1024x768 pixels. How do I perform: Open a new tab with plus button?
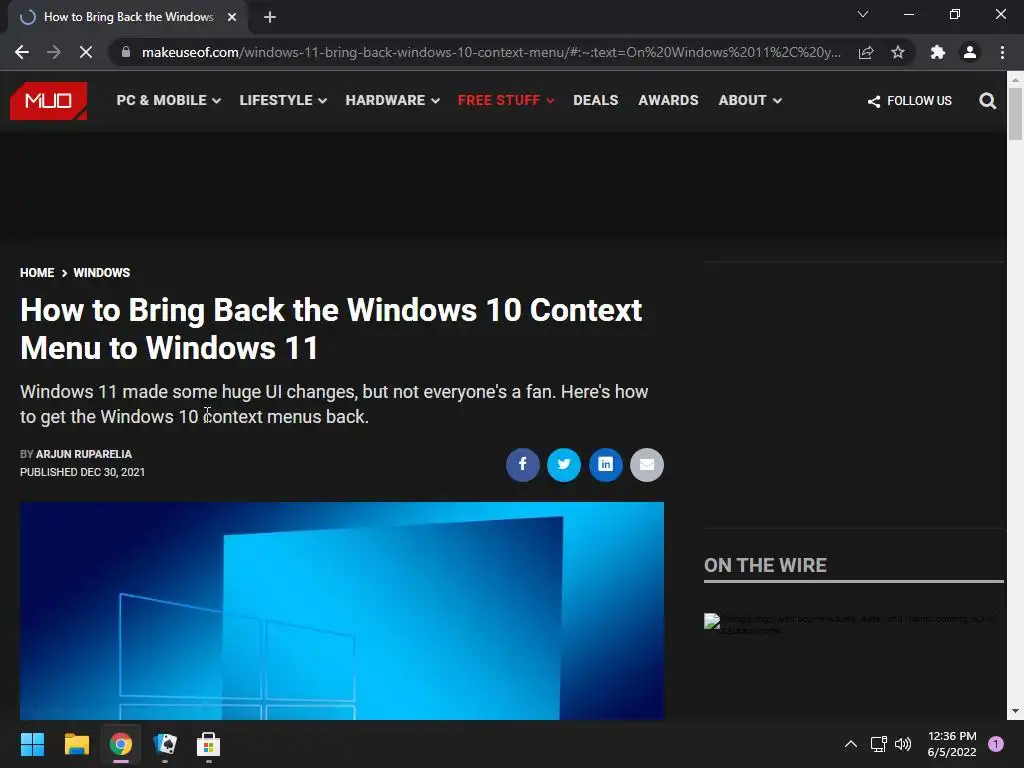(x=270, y=17)
